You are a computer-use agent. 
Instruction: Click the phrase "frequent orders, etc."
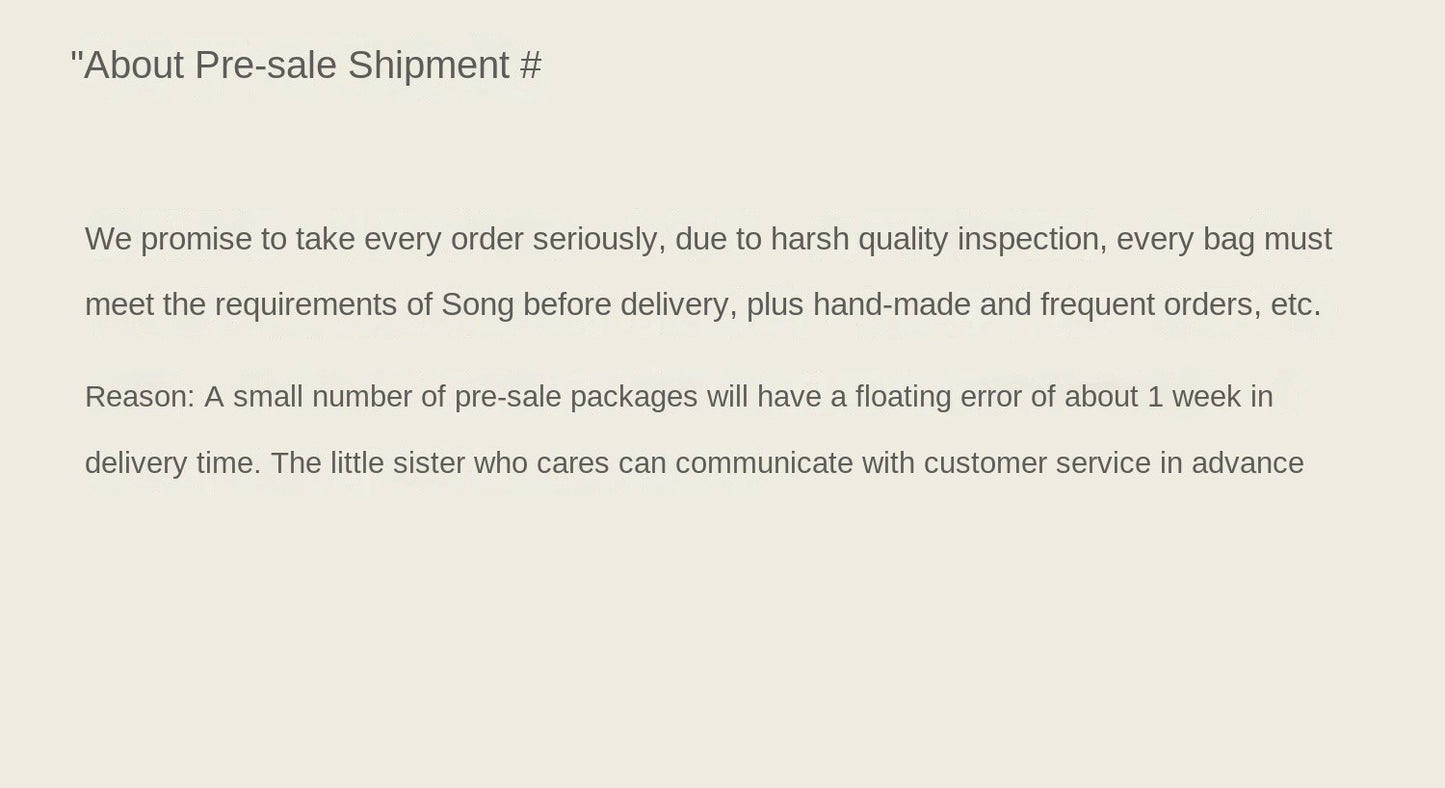1181,305
